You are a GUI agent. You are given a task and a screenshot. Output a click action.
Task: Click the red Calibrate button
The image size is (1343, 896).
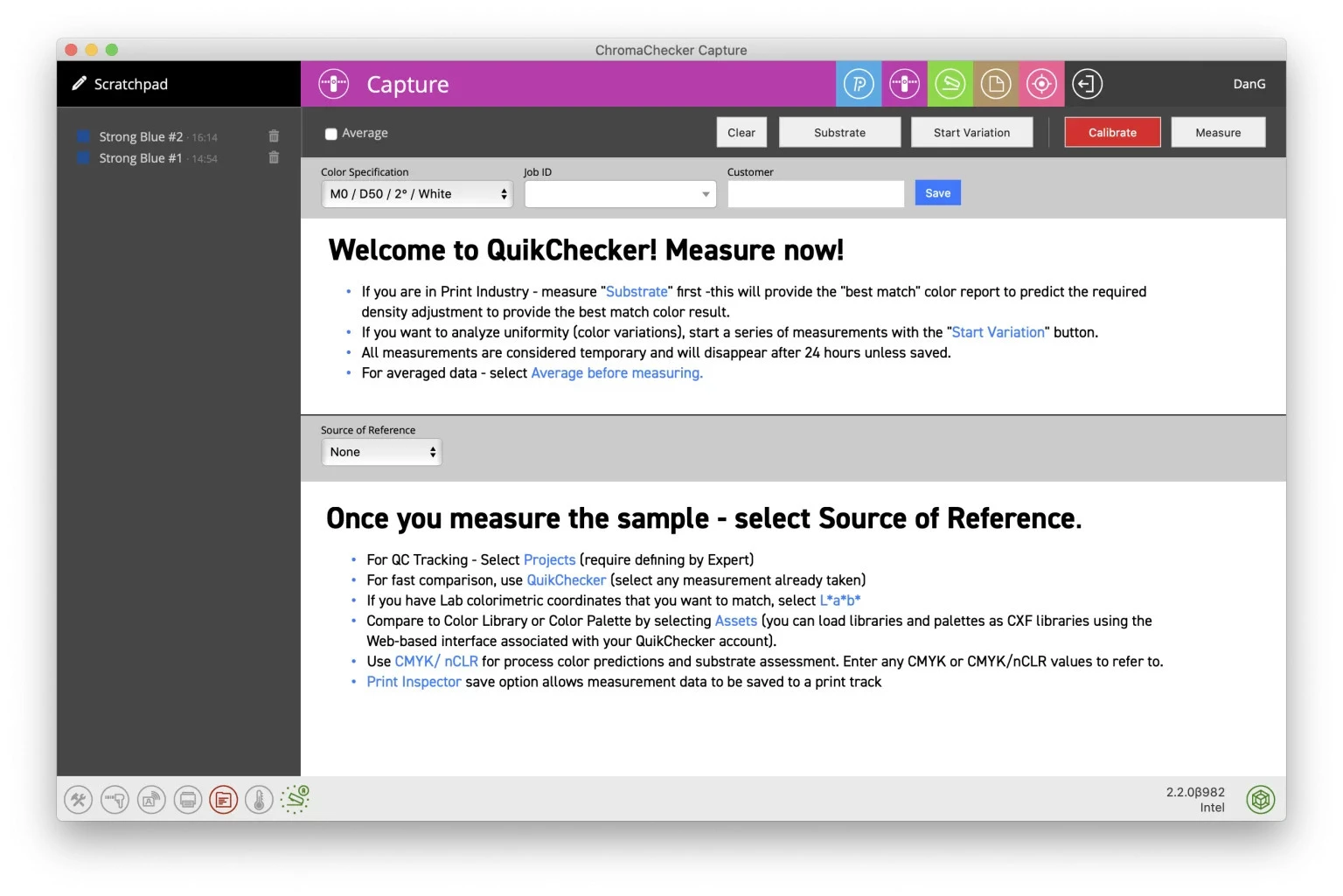[1112, 133]
